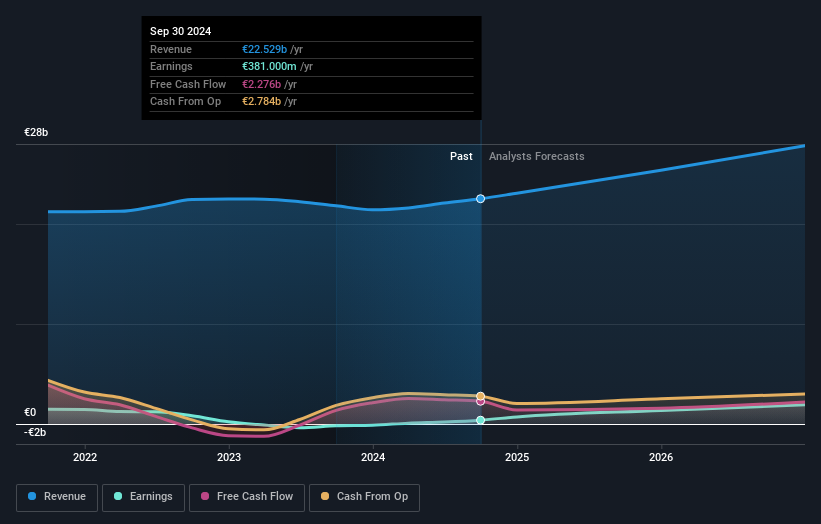Click the €381.000m earnings value in tooltip

269,66
